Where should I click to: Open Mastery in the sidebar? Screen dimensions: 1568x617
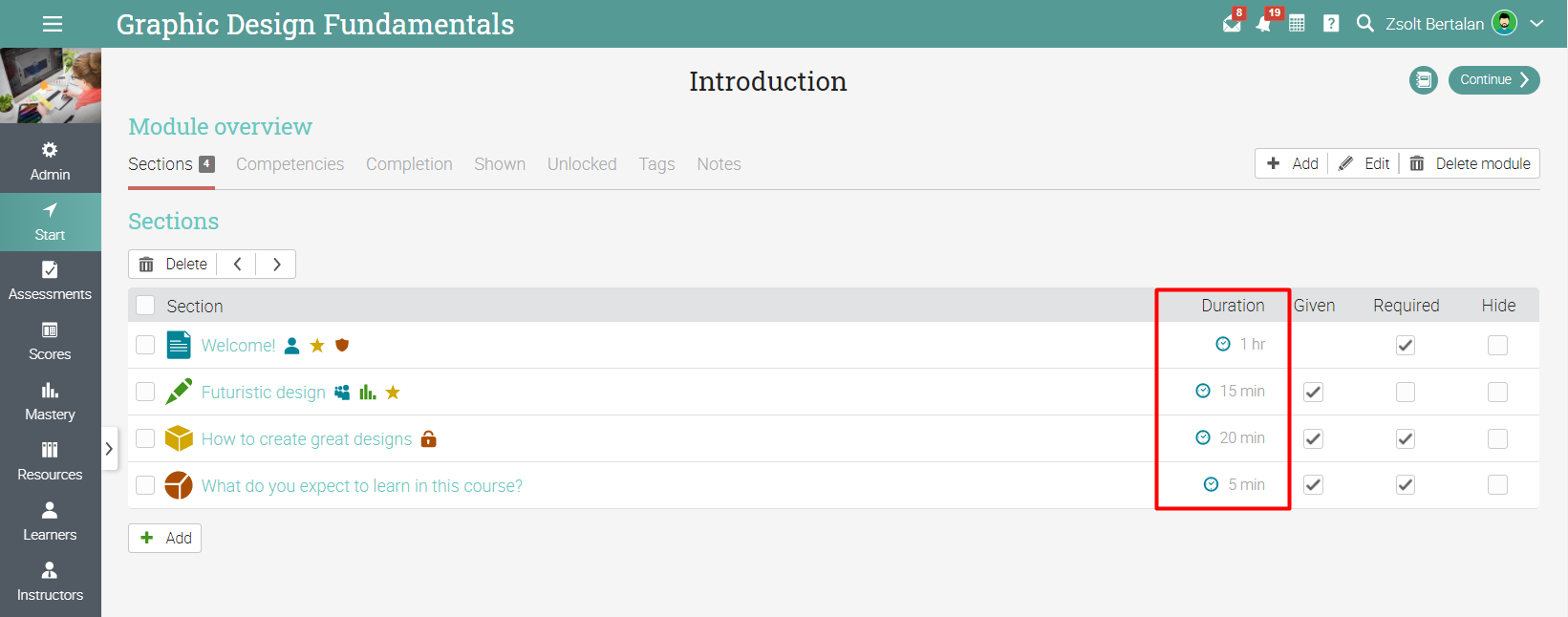[x=50, y=401]
